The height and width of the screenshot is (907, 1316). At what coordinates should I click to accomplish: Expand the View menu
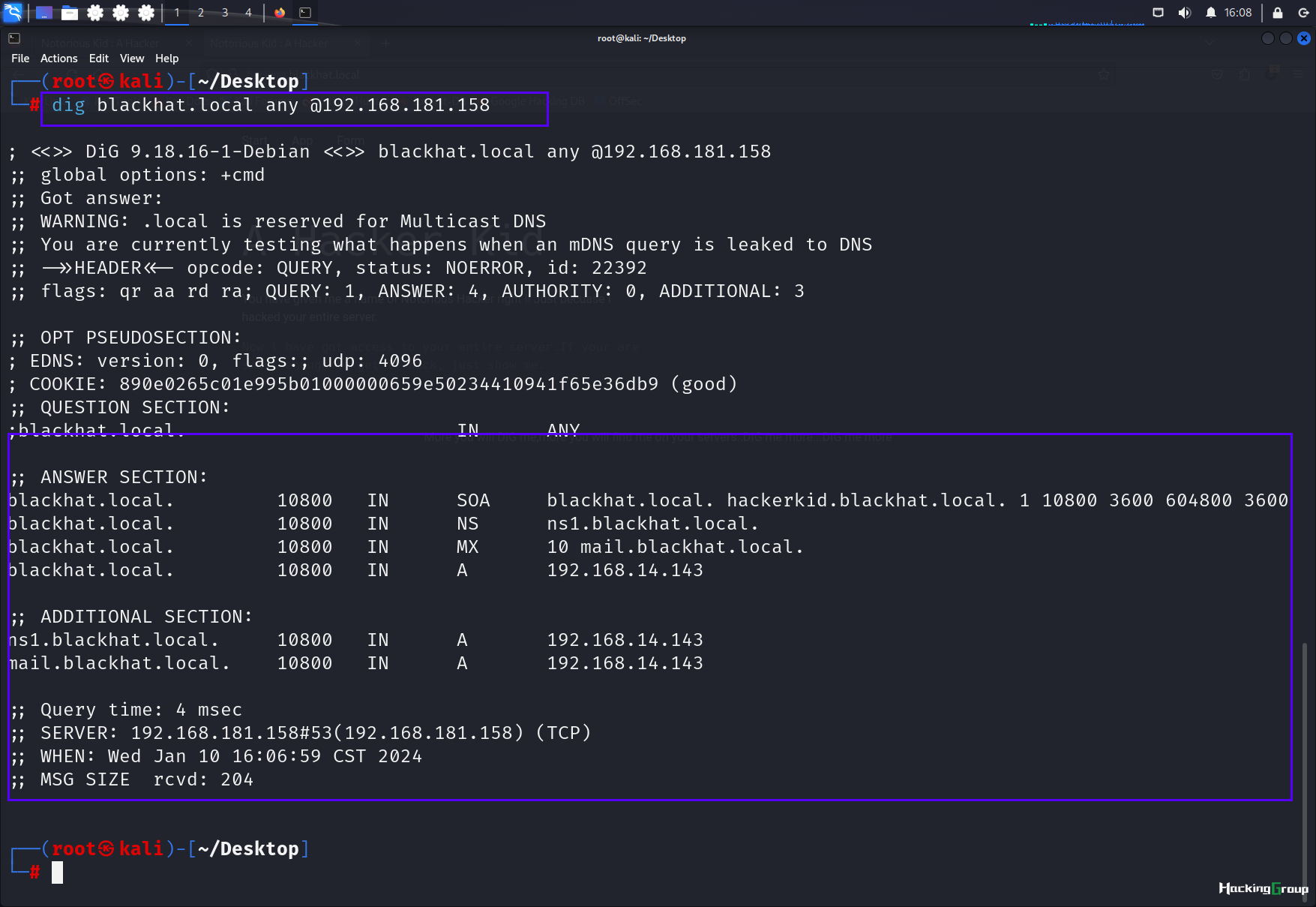[x=132, y=59]
